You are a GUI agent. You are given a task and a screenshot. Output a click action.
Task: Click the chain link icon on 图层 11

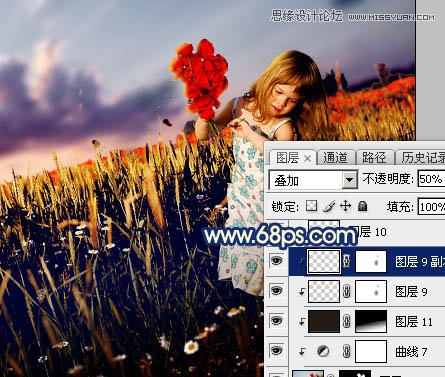tap(347, 322)
